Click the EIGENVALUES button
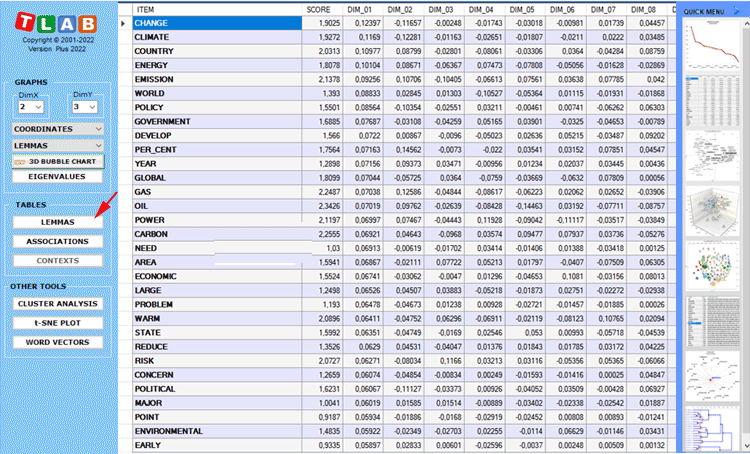Image resolution: width=750 pixels, height=454 pixels. coord(57,177)
